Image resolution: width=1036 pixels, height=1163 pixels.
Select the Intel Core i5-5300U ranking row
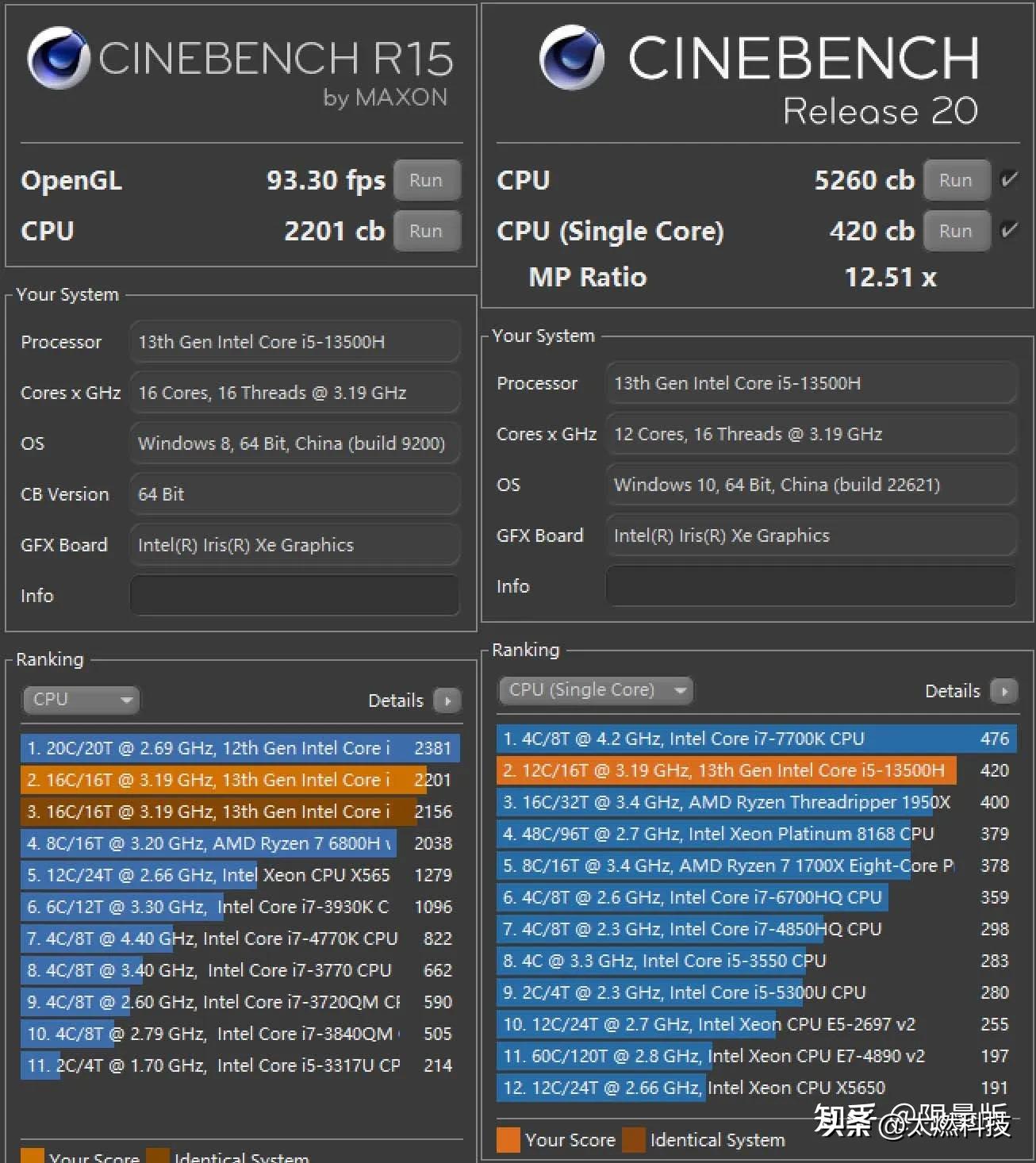(x=757, y=992)
